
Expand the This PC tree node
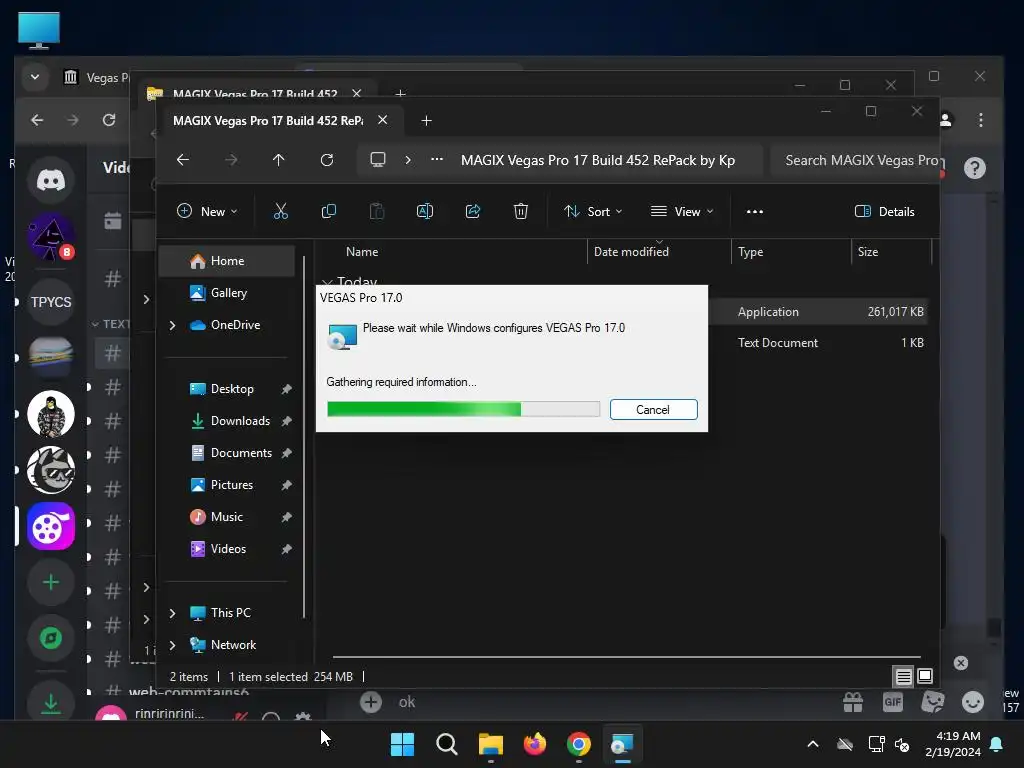coord(172,613)
